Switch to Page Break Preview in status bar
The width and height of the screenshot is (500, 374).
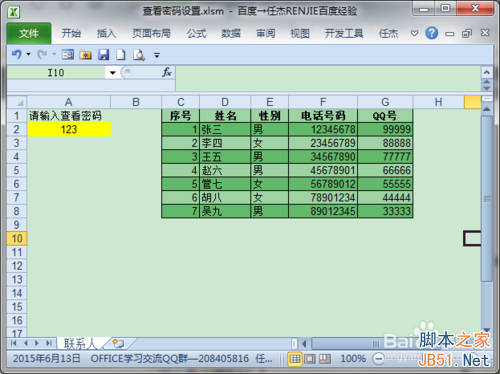click(325, 359)
